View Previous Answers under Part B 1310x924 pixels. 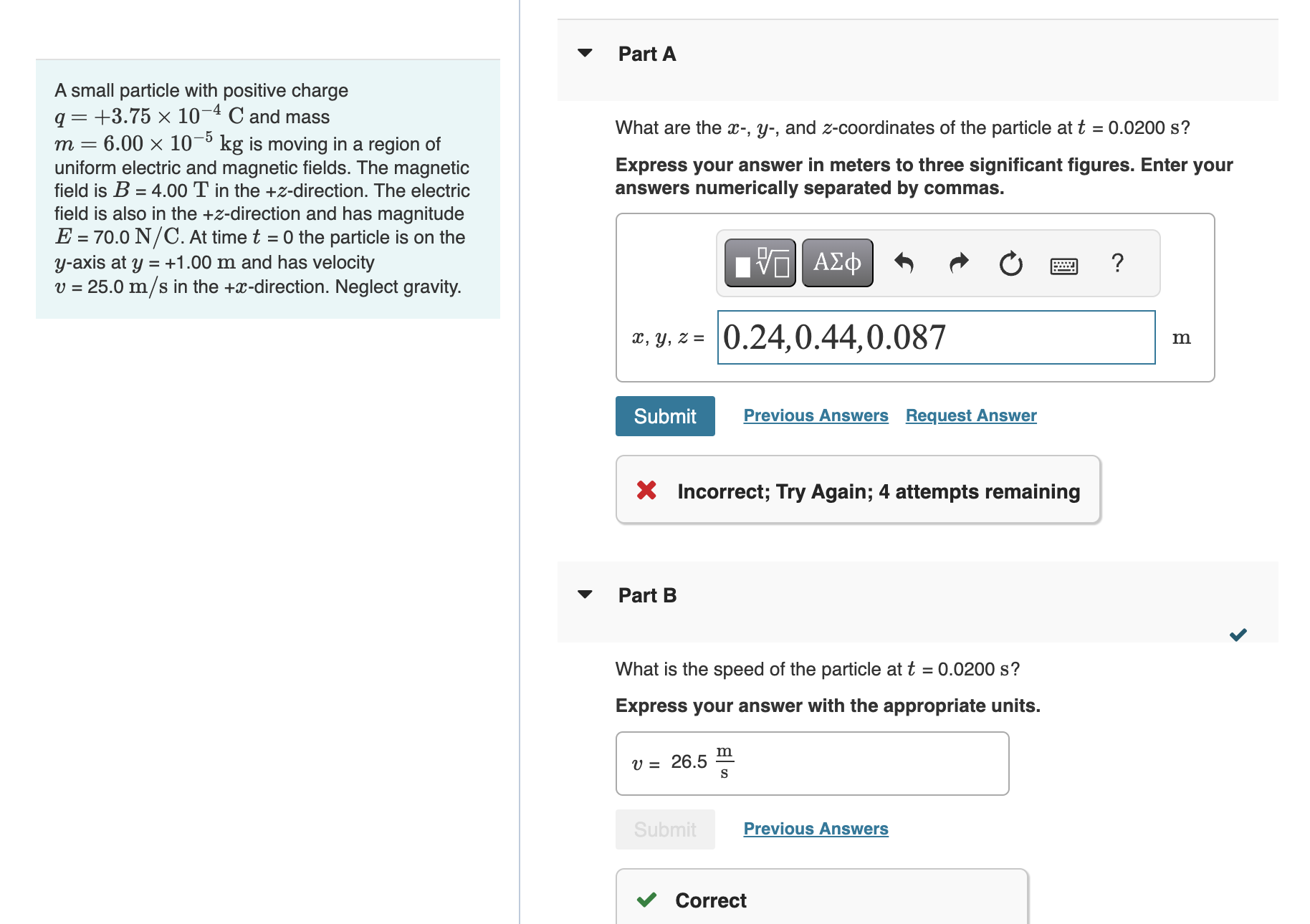(x=815, y=828)
